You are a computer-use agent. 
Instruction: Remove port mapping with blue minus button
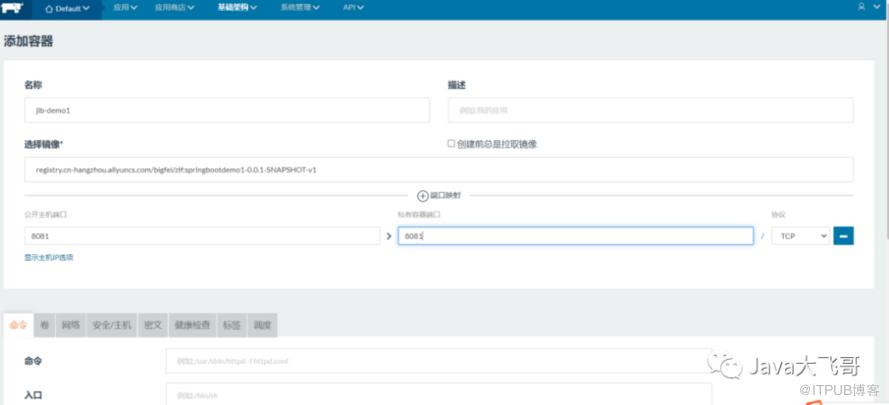tap(843, 236)
